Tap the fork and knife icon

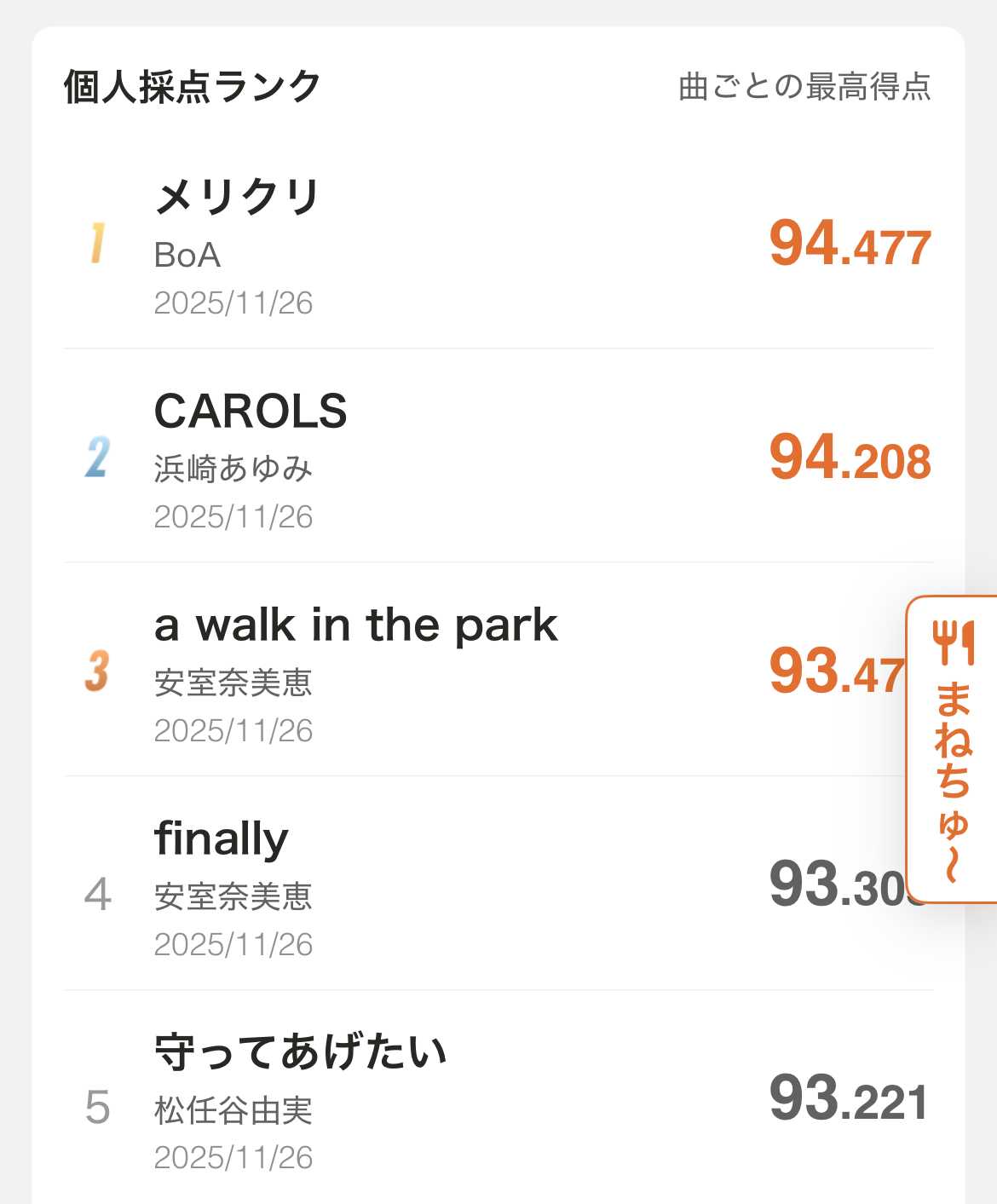click(953, 643)
